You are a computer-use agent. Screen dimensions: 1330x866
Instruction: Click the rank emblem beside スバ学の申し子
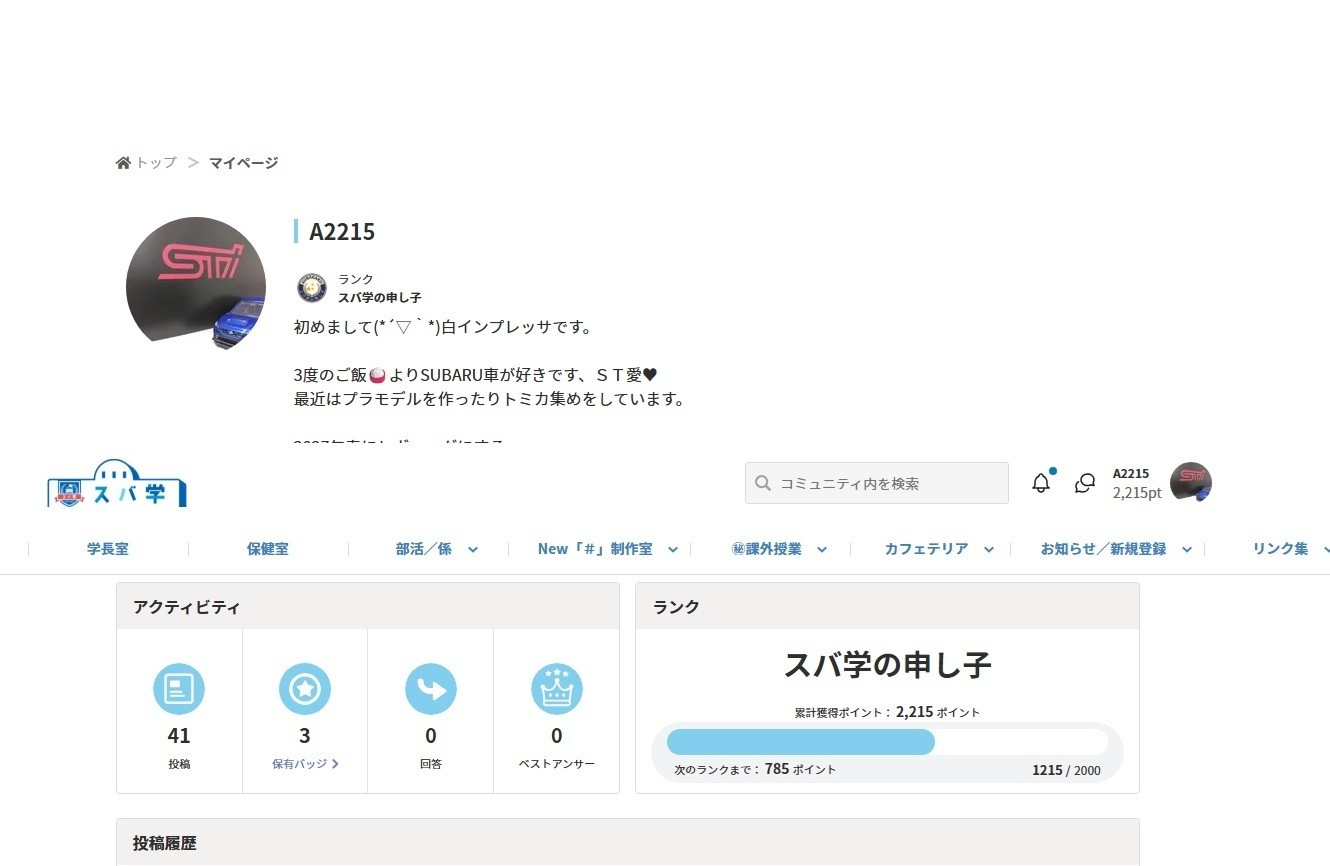click(312, 288)
